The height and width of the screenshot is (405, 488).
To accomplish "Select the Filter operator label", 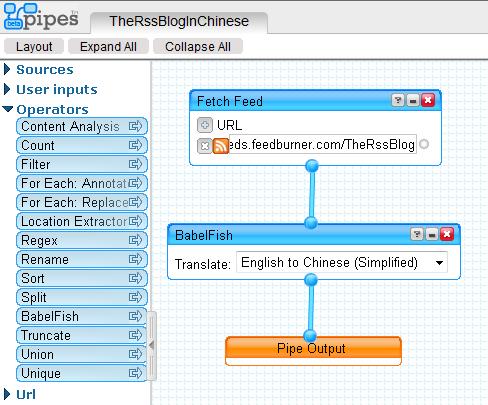I will [x=35, y=164].
